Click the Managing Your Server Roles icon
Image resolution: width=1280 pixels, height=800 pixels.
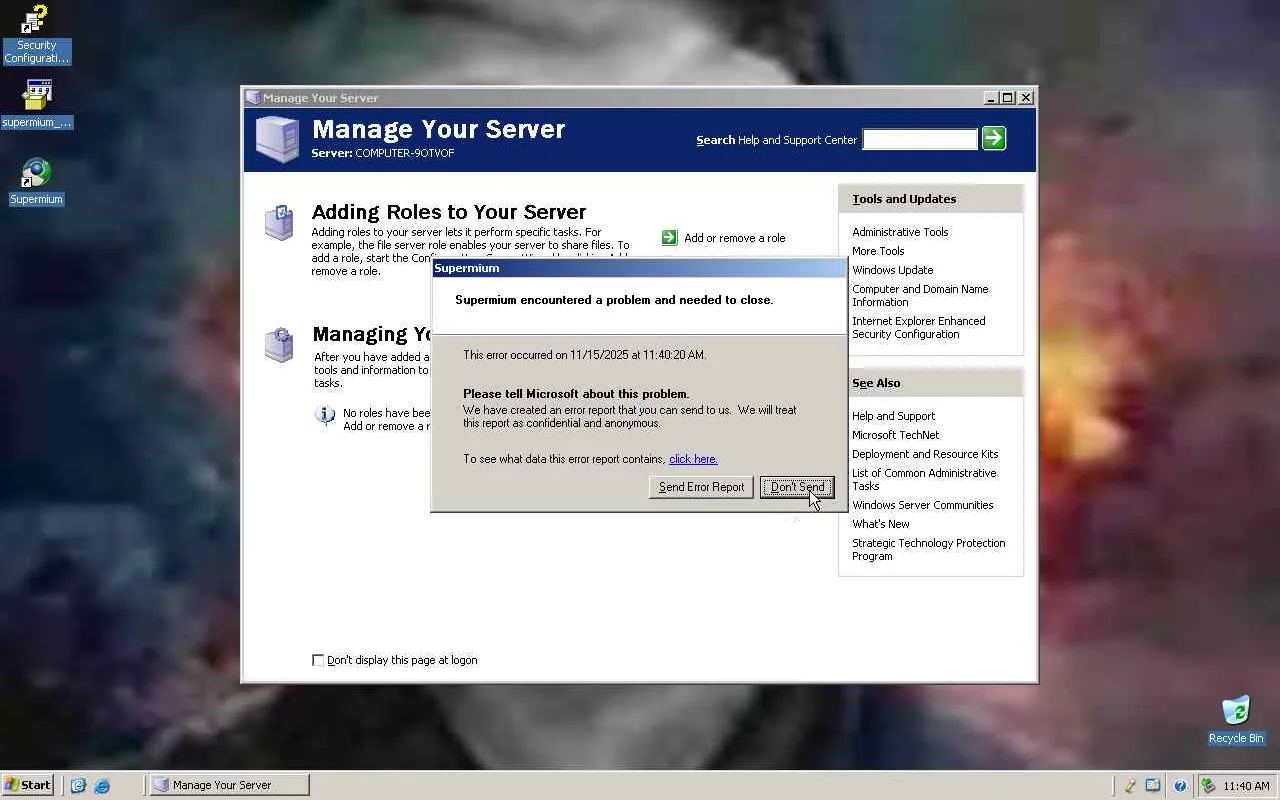[x=279, y=345]
